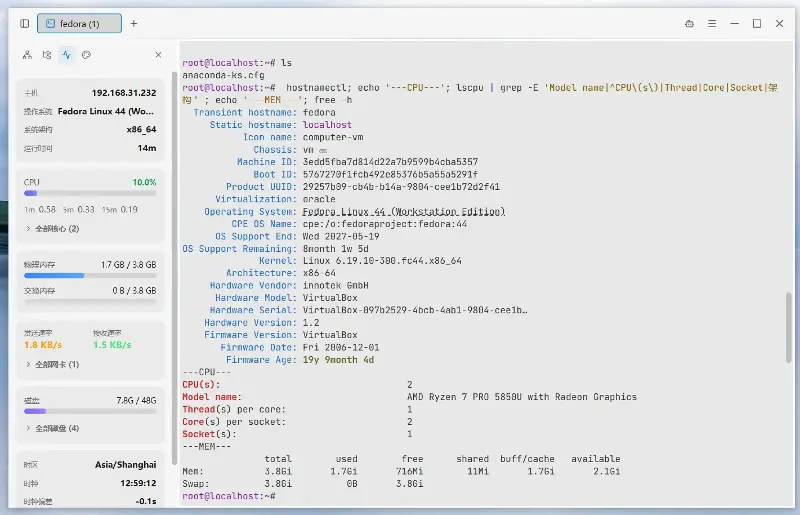Click the 1.5 KB/s receive rate
The image size is (800, 515).
[112, 345]
